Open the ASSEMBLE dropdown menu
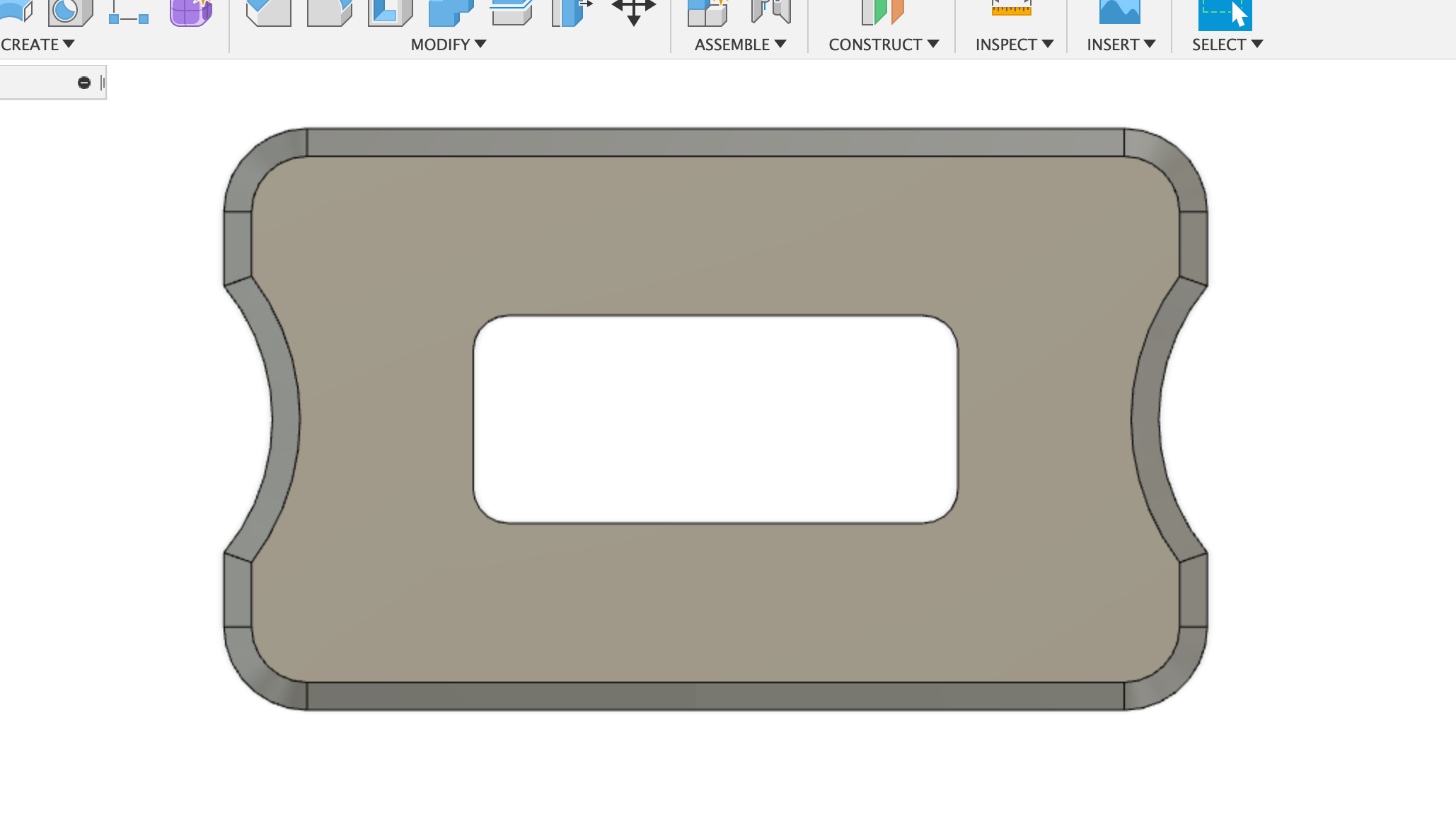Screen dimensions: 1456x826 pyautogui.click(x=740, y=45)
